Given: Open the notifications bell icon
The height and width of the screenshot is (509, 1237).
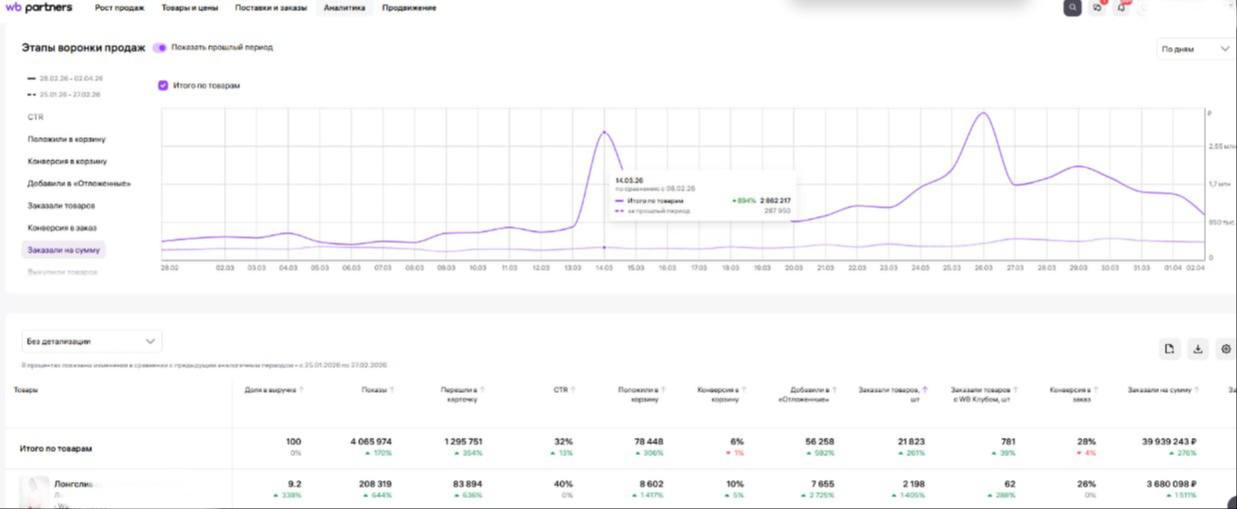Looking at the screenshot, I should (x=1122, y=8).
